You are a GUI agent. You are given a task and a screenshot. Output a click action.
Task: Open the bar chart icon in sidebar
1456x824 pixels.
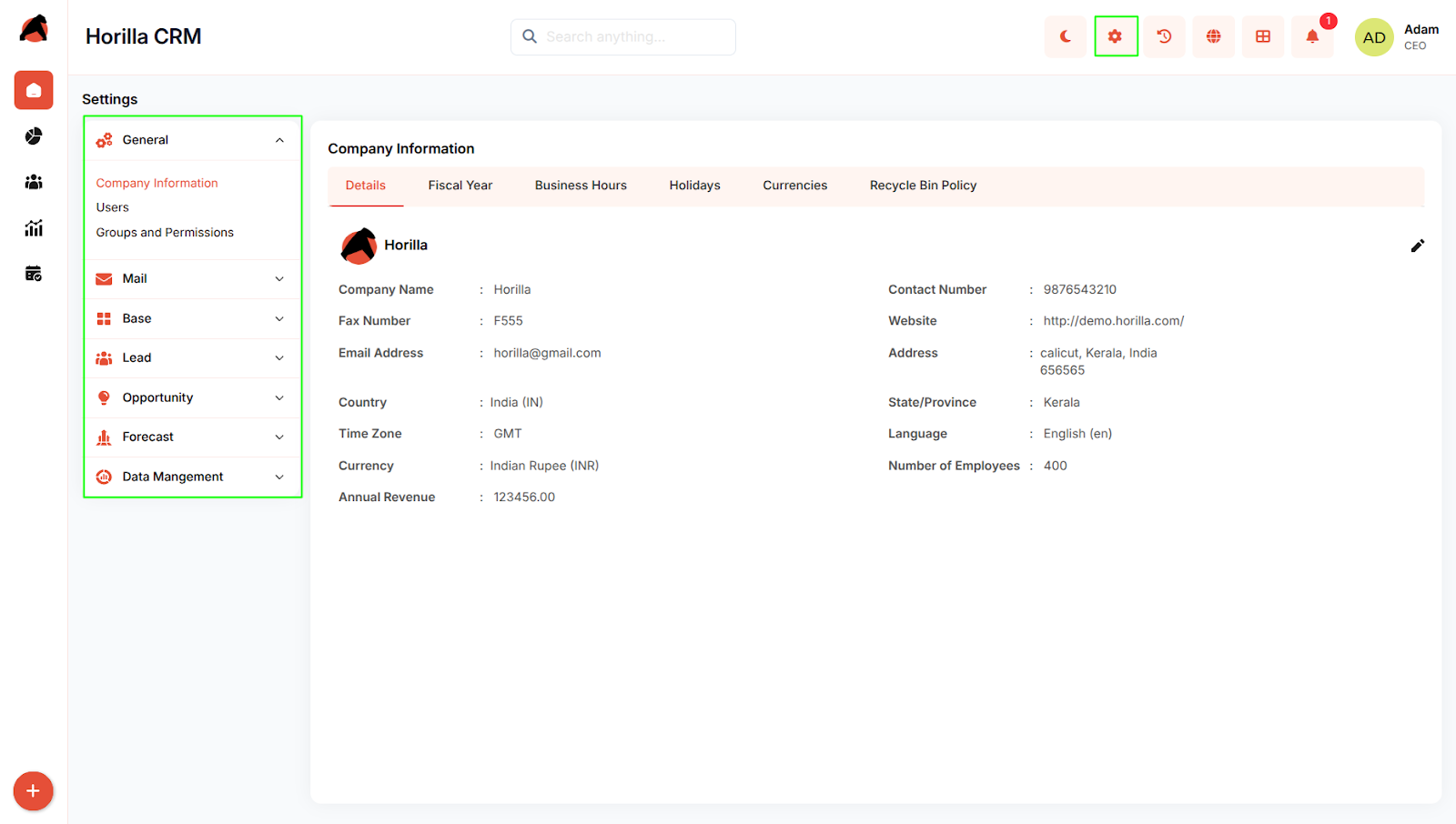(34, 228)
